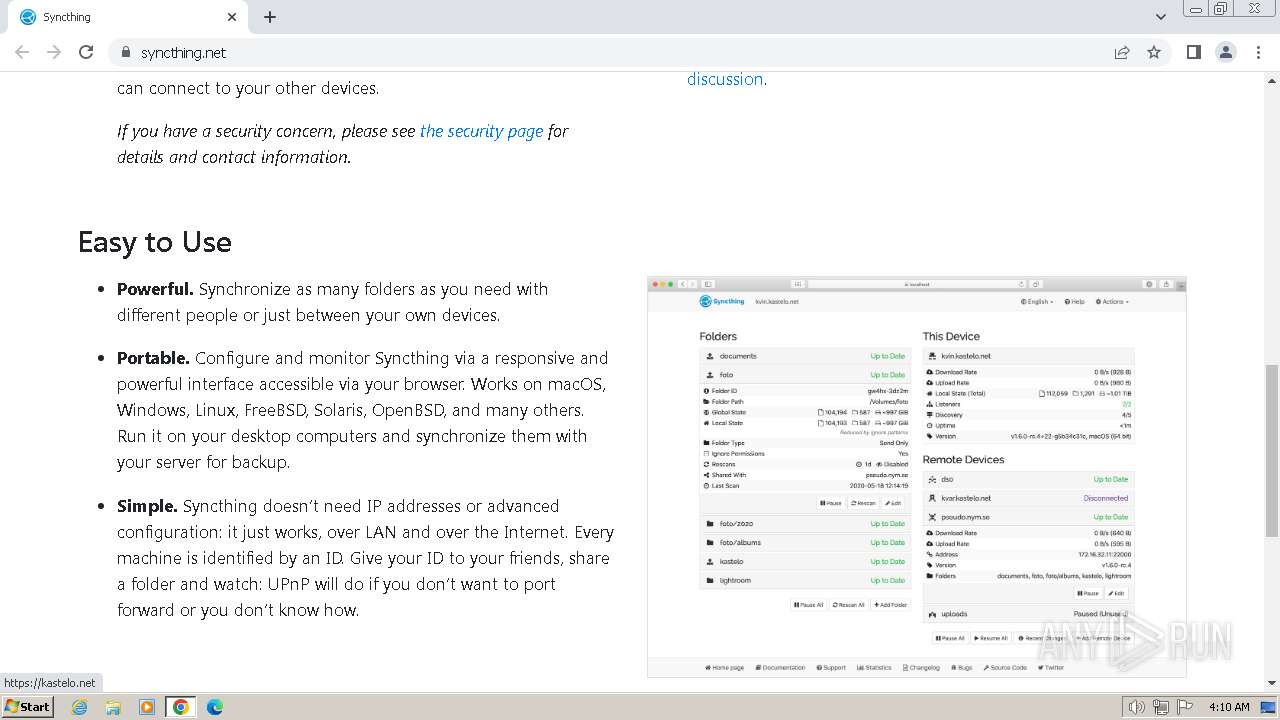Image resolution: width=1280 pixels, height=720 pixels.
Task: Click Pause All under Folders in screenshot
Action: (x=809, y=605)
